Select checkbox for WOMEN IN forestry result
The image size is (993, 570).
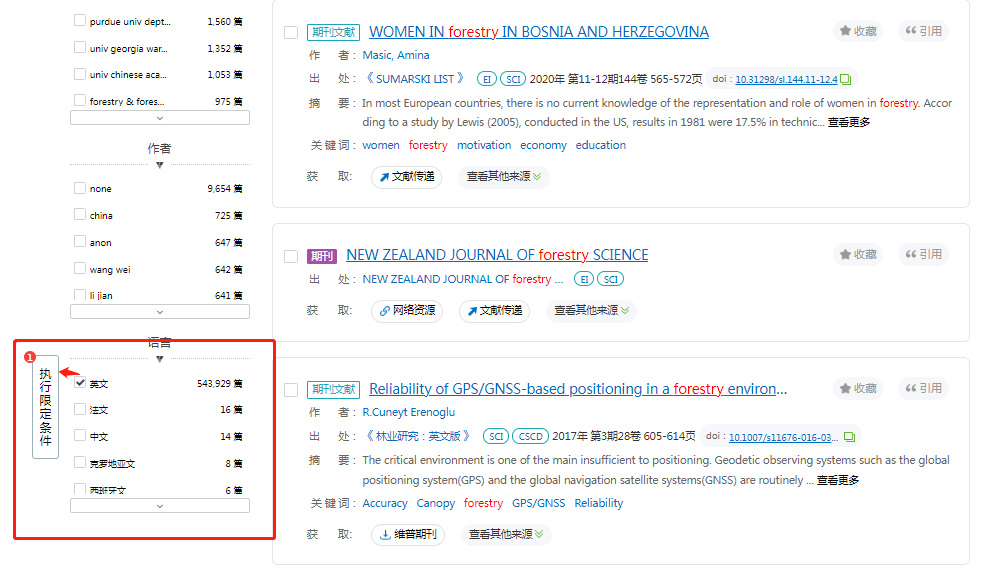coord(291,33)
